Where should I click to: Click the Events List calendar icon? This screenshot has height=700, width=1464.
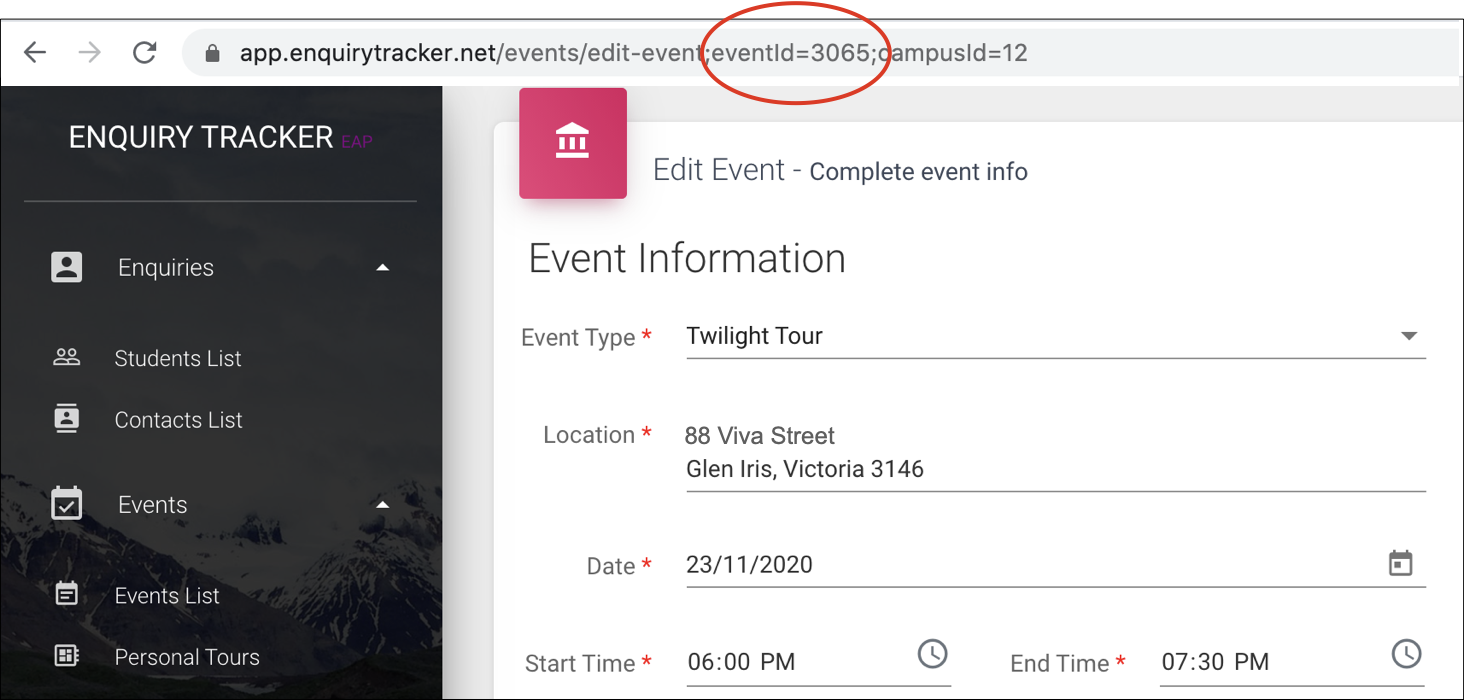[66, 594]
